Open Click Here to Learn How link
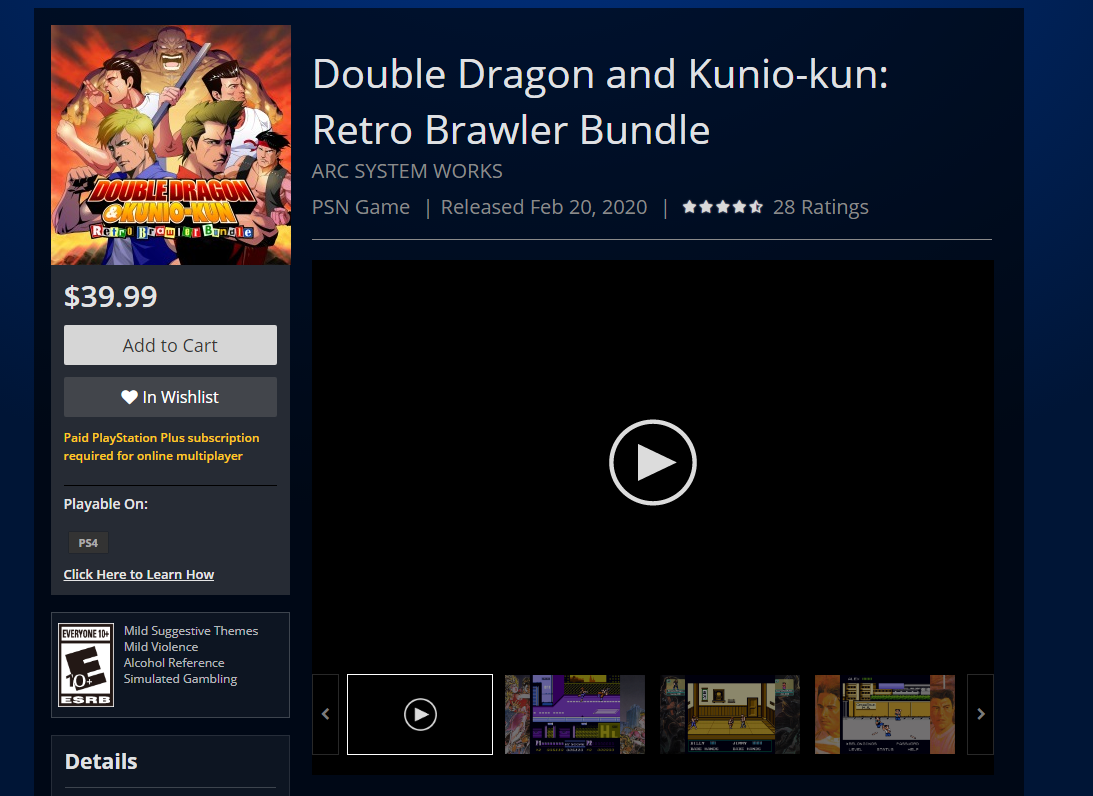The image size is (1093, 796). 139,574
